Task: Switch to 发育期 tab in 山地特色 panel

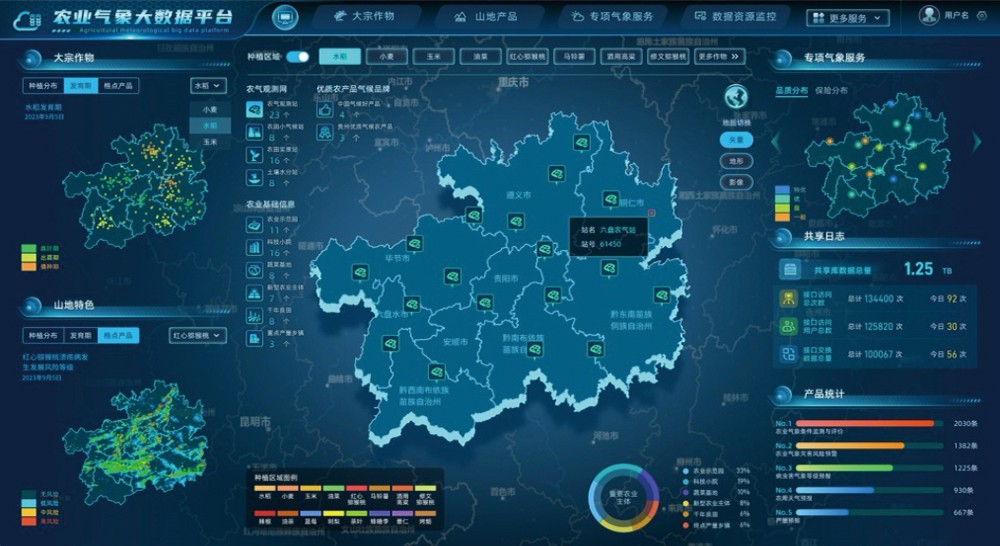Action: point(80,335)
